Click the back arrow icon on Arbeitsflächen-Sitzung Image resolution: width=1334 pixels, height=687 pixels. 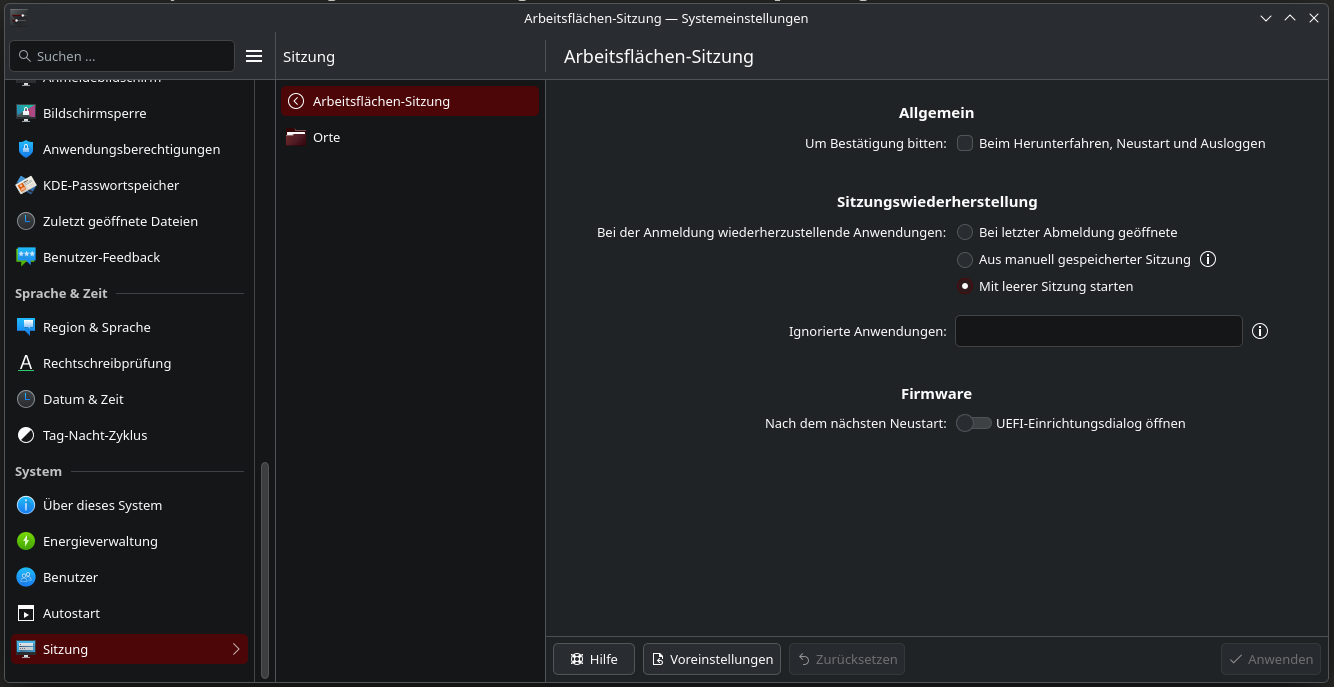click(x=295, y=101)
